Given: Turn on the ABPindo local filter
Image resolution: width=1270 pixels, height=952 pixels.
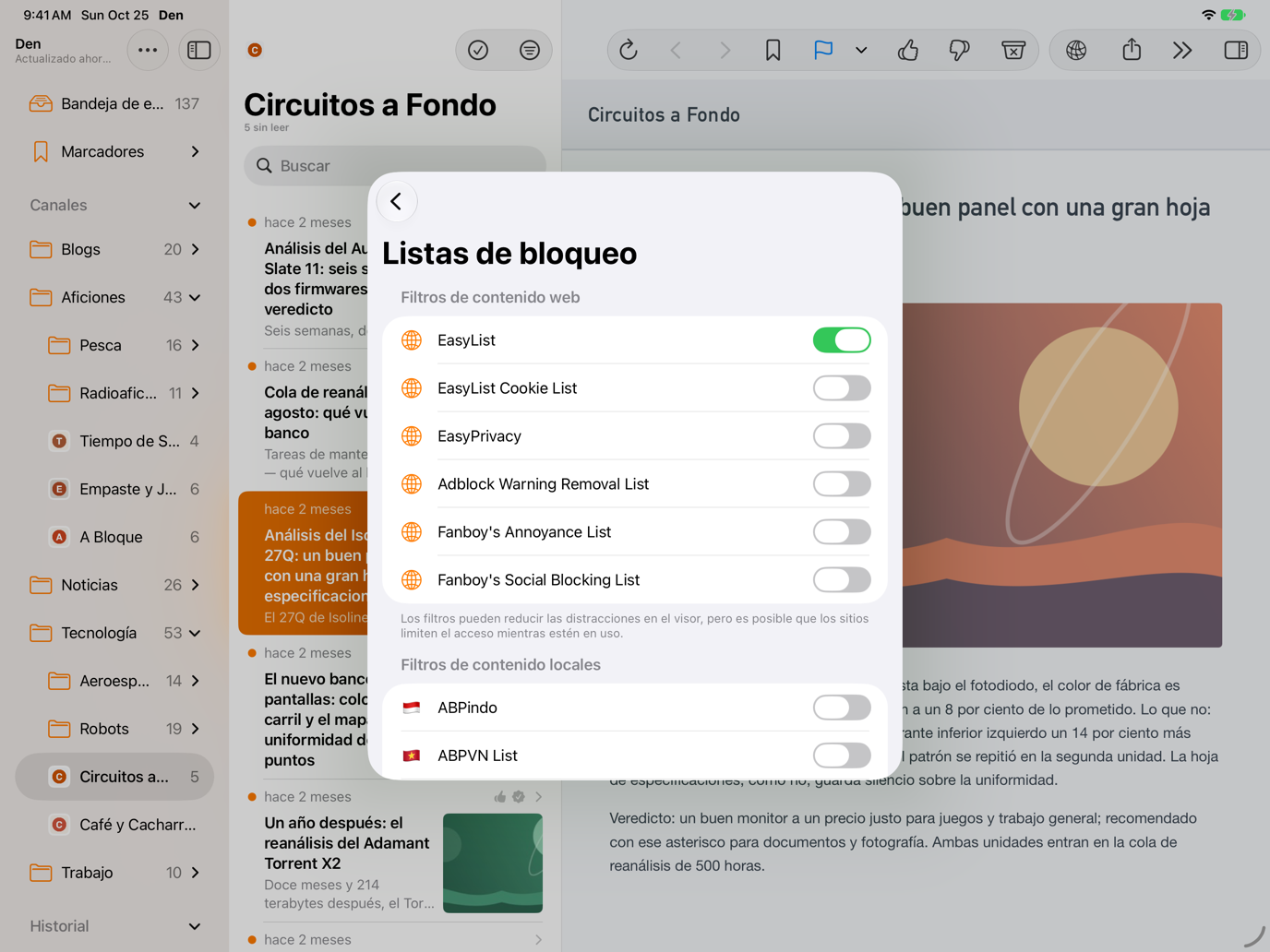Looking at the screenshot, I should click(x=842, y=708).
